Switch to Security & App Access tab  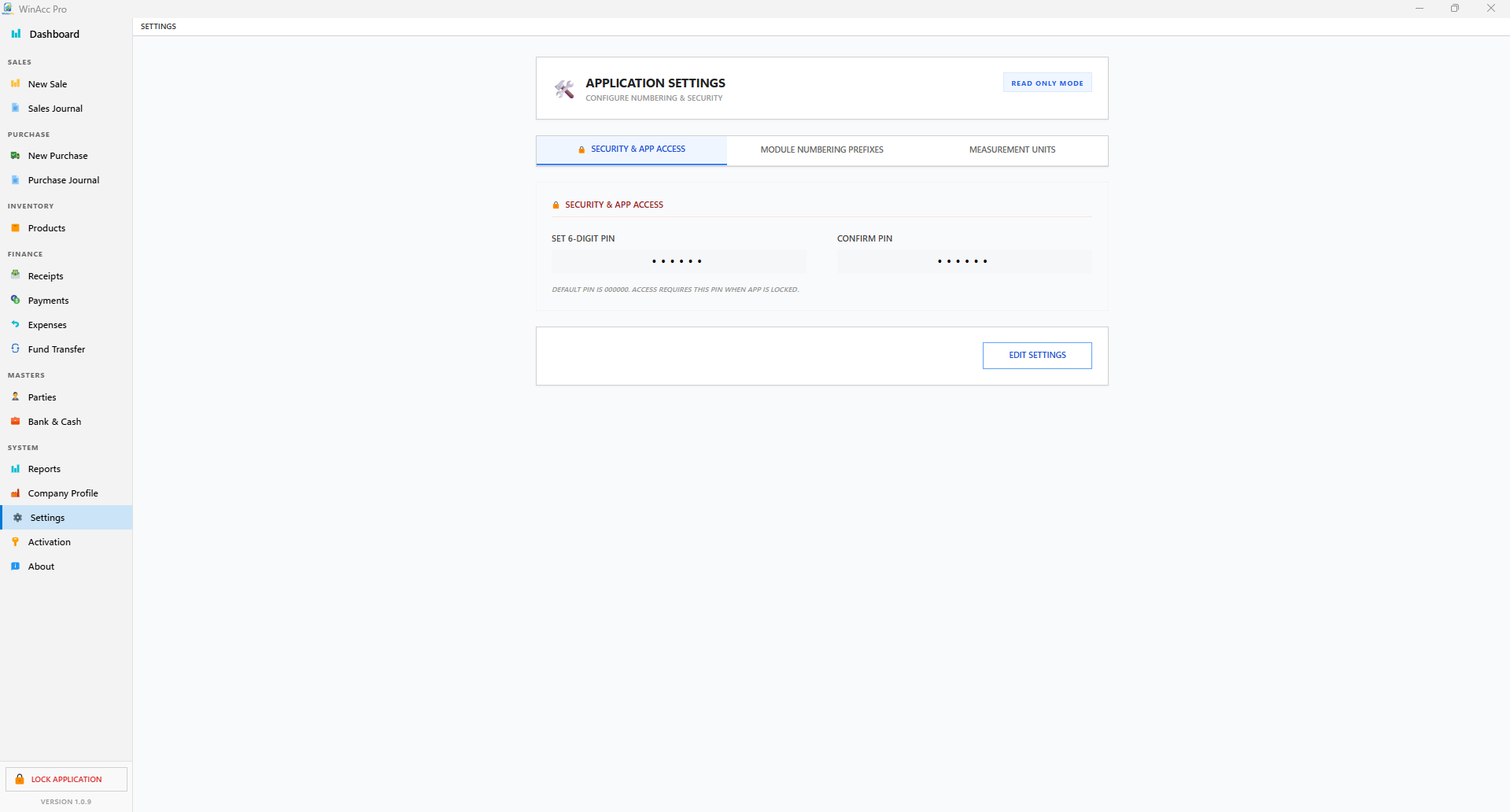[631, 149]
